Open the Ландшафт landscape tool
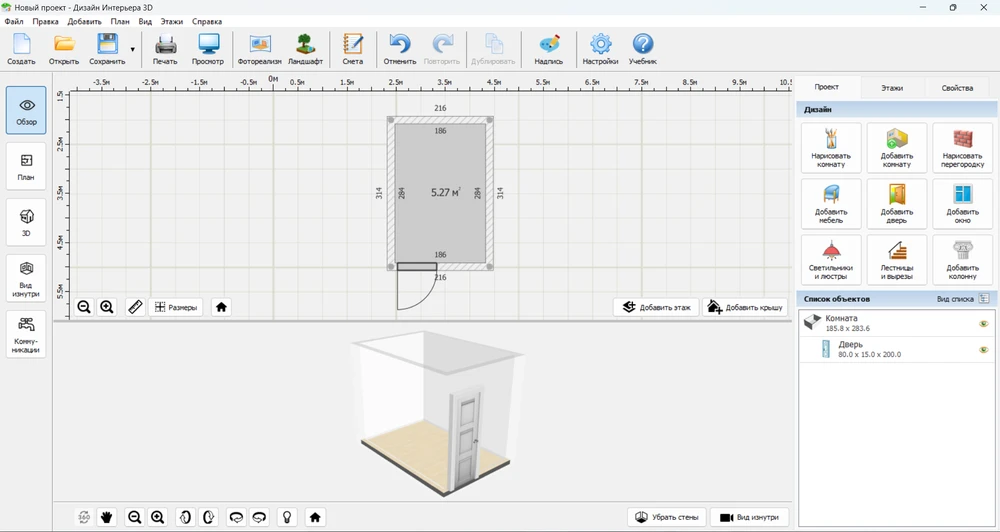The width and height of the screenshot is (1000, 532). (x=306, y=48)
